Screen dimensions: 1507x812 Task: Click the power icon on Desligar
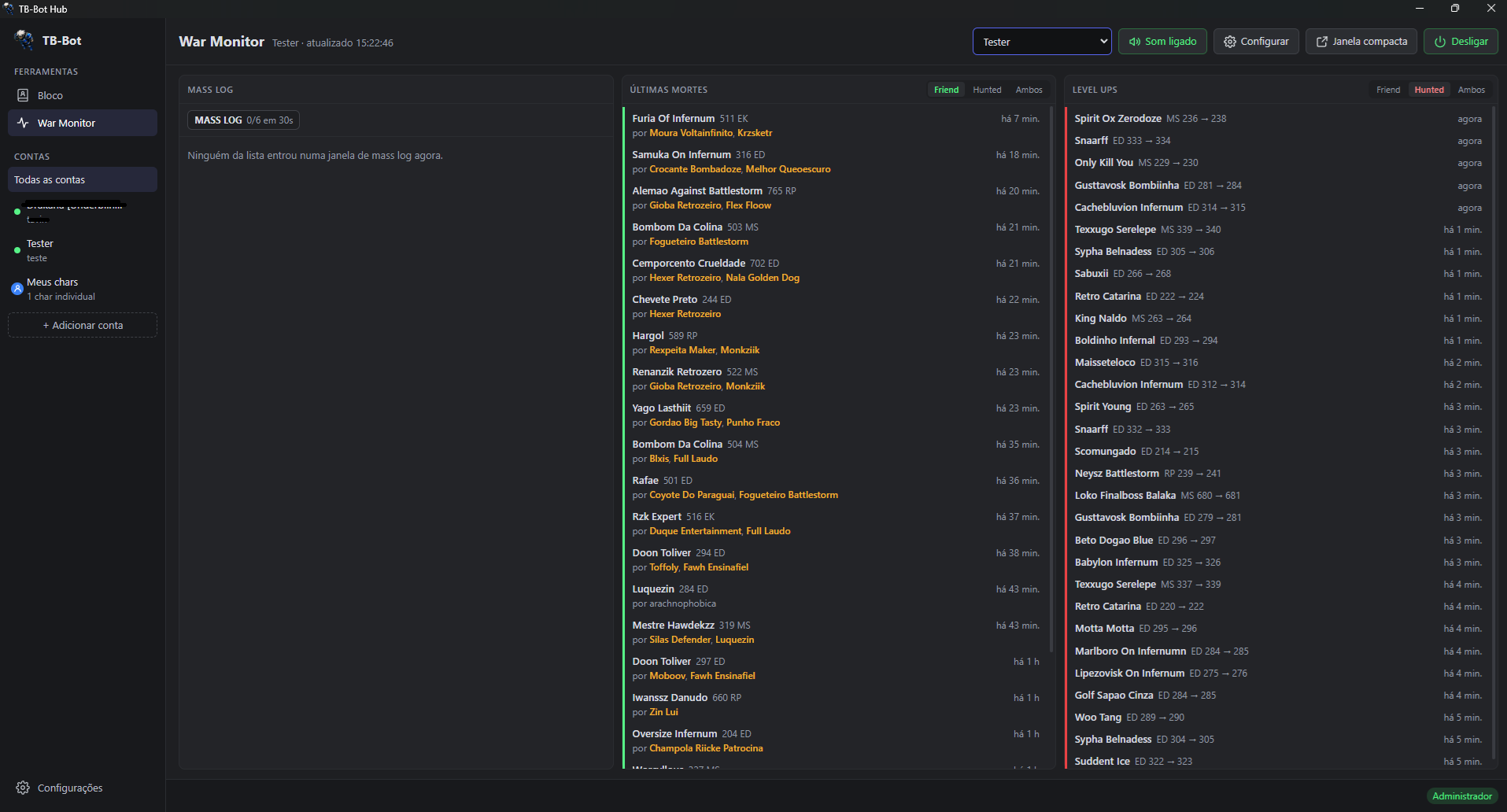[1440, 42]
